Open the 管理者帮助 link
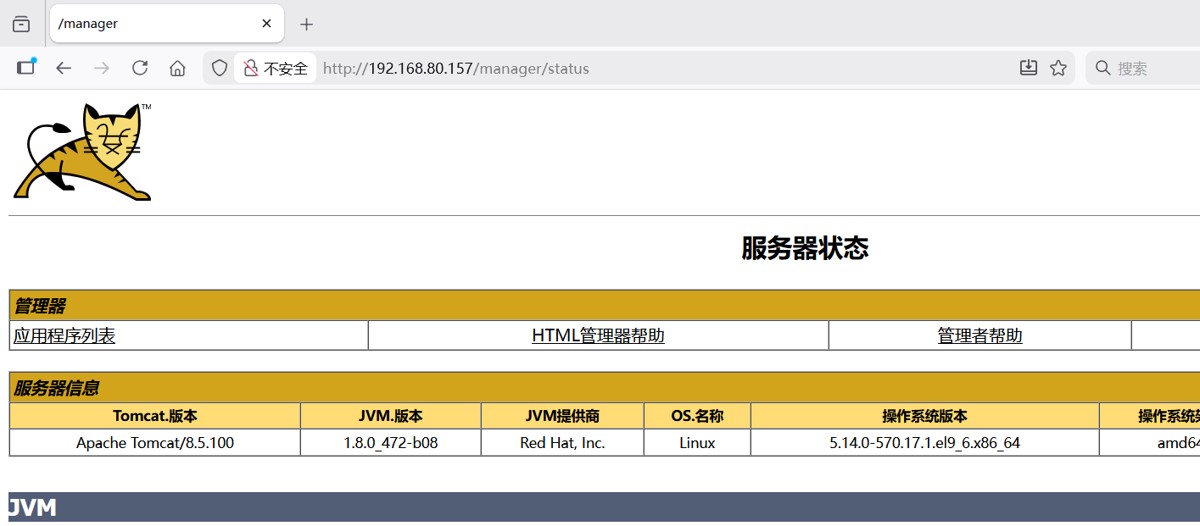1200x526 pixels. (980, 336)
